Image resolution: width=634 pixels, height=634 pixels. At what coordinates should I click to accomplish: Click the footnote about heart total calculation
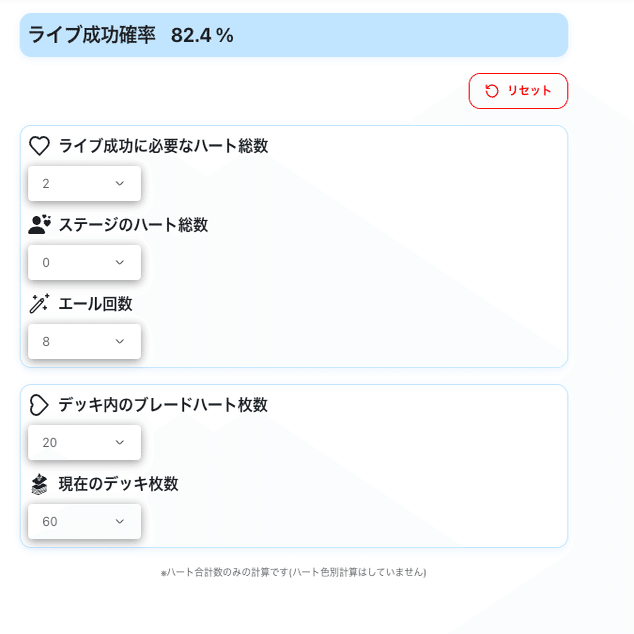(x=293, y=572)
